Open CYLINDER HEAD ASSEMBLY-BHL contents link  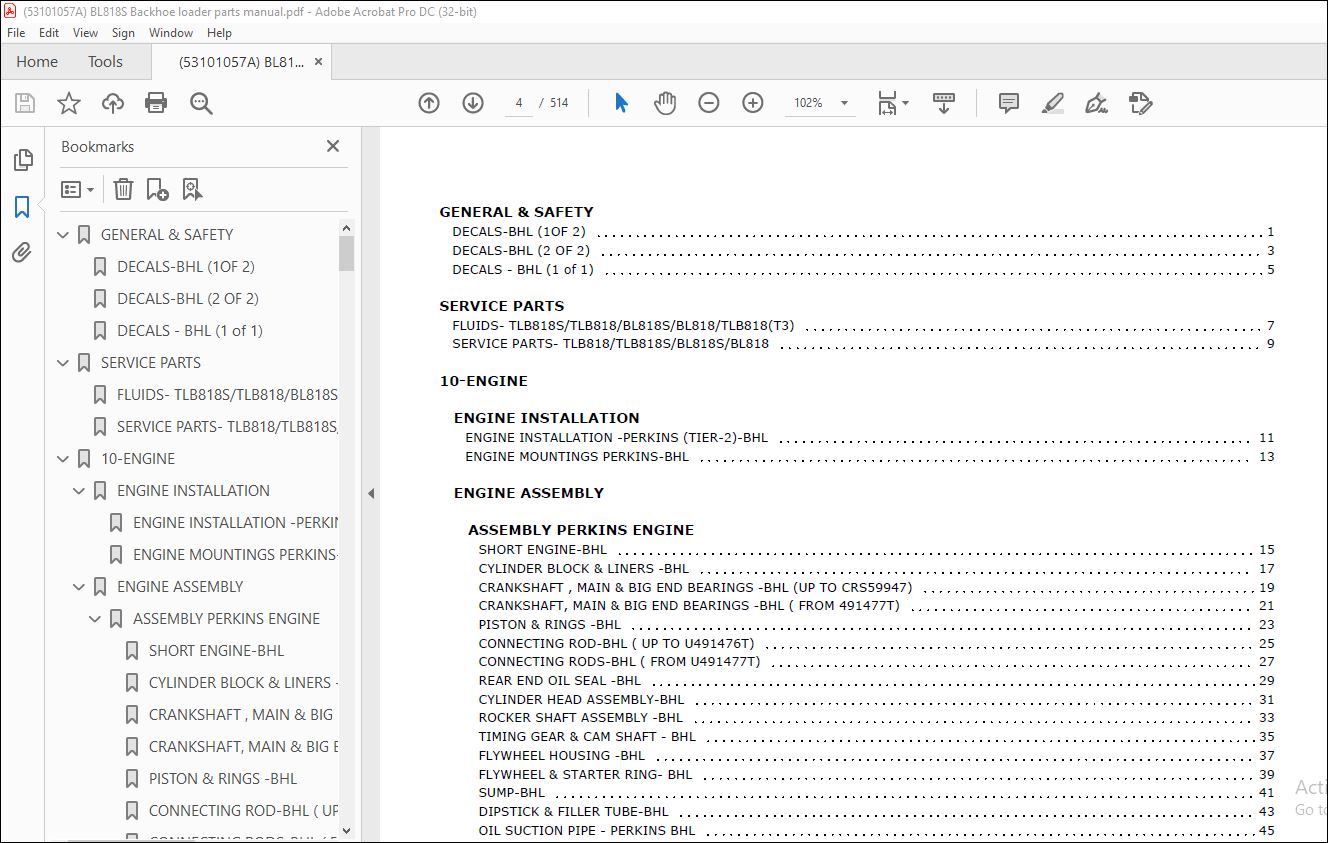coord(581,700)
